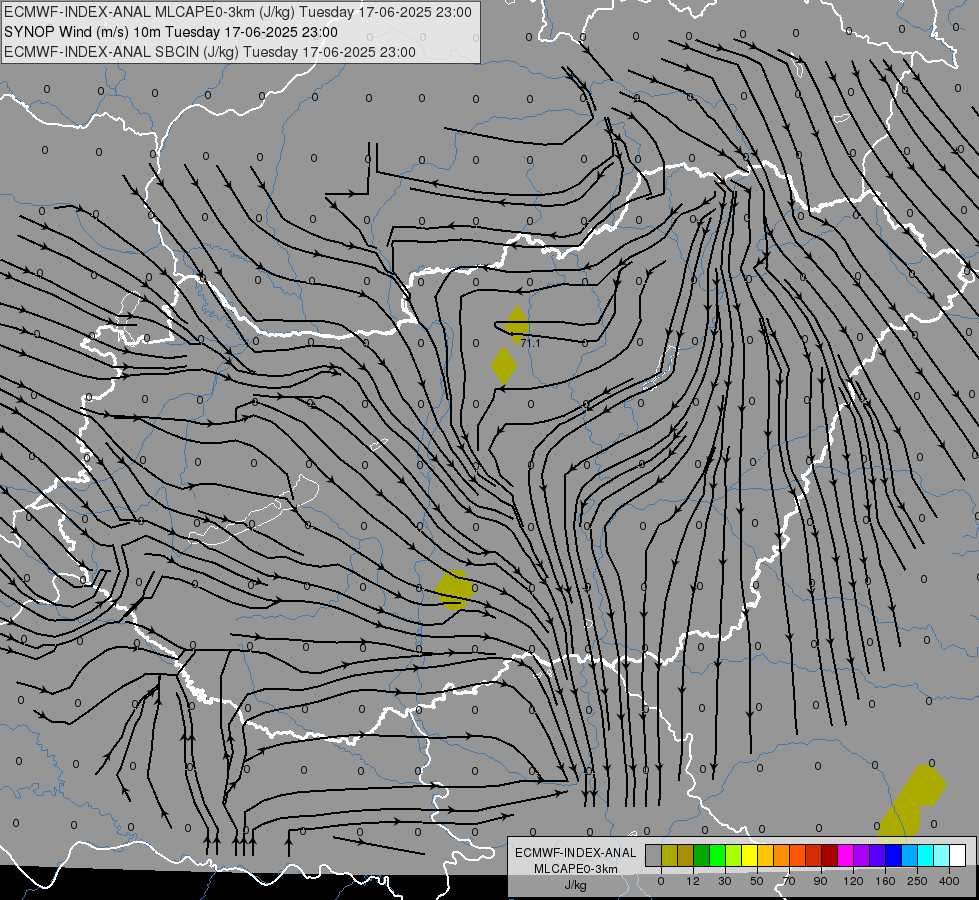Click the legend tick value 90
Image resolution: width=979 pixels, height=900 pixels.
click(x=820, y=881)
